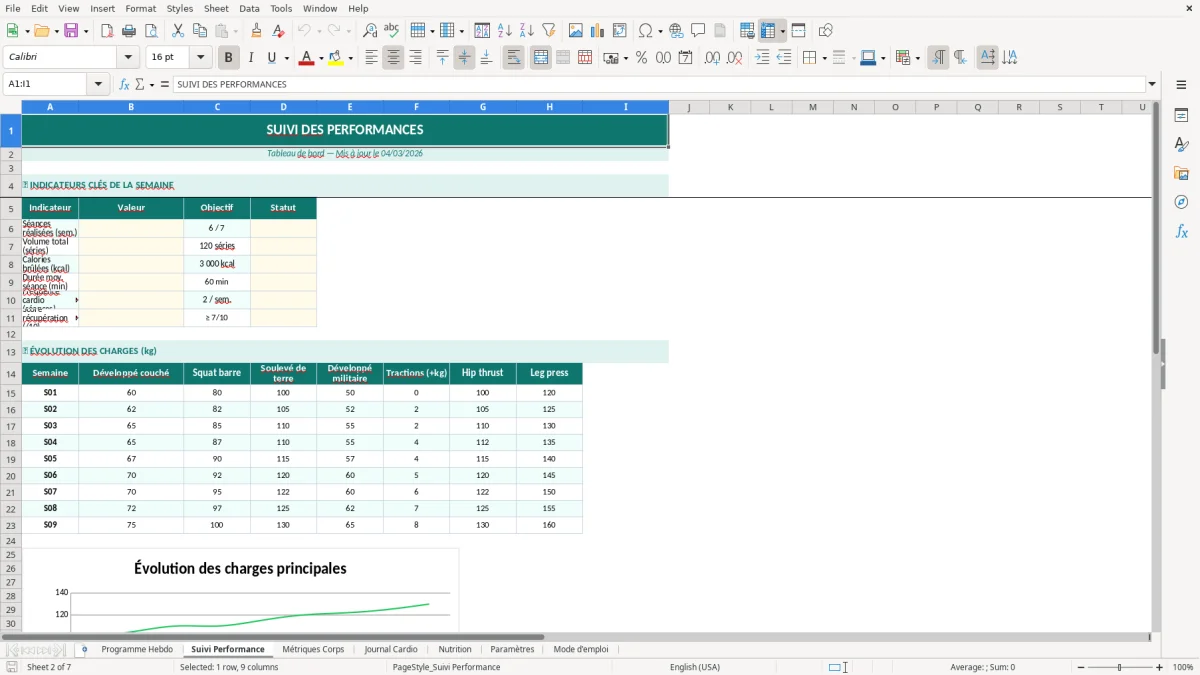This screenshot has height=675, width=1200.
Task: Switch to the Métriques Corps sheet tab
Action: tap(313, 649)
